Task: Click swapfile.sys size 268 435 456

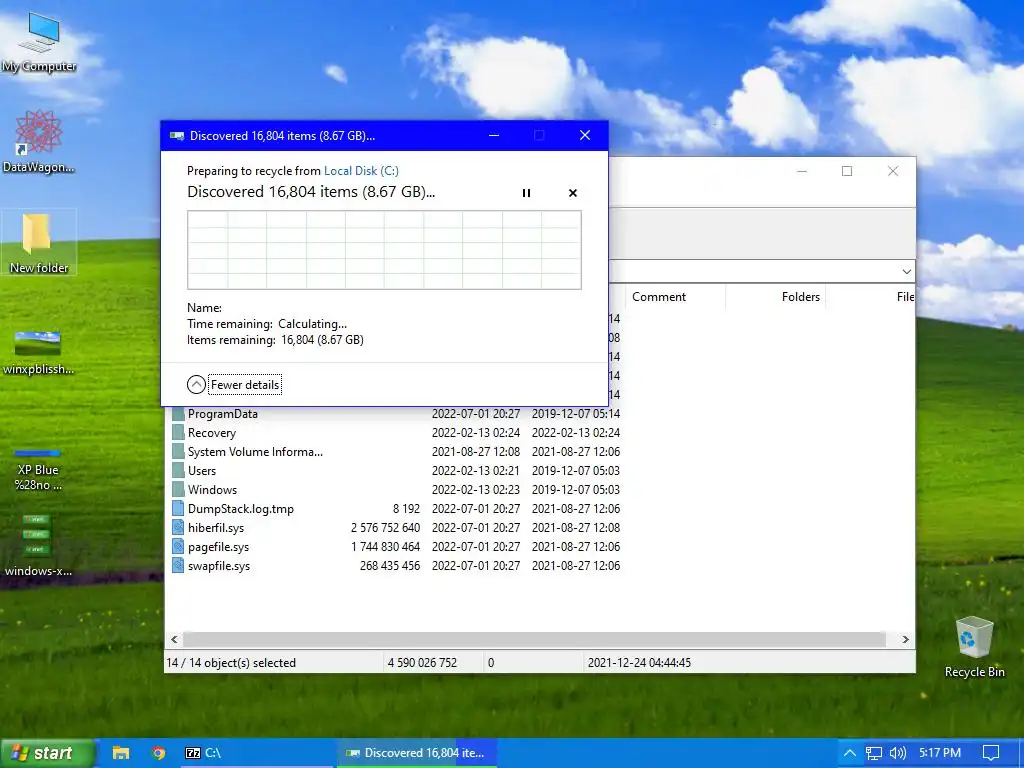Action: point(390,566)
